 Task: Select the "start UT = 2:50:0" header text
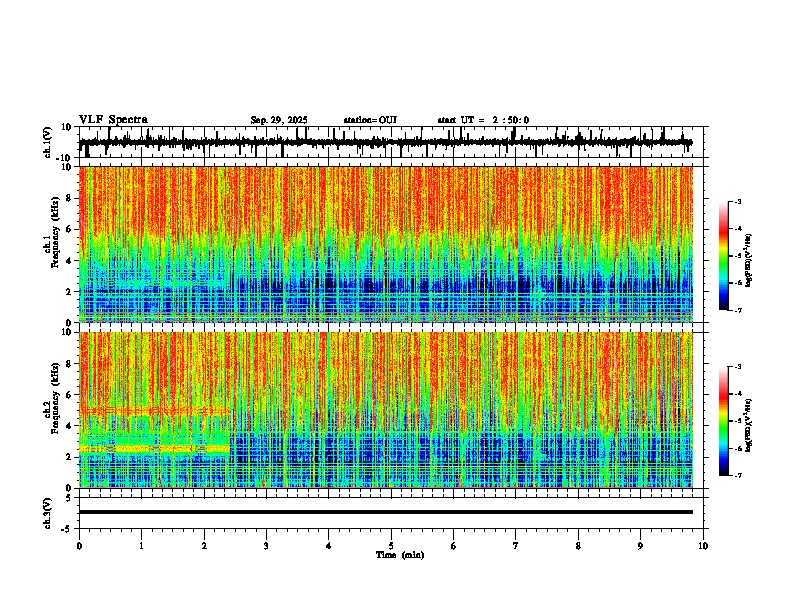tap(483, 120)
